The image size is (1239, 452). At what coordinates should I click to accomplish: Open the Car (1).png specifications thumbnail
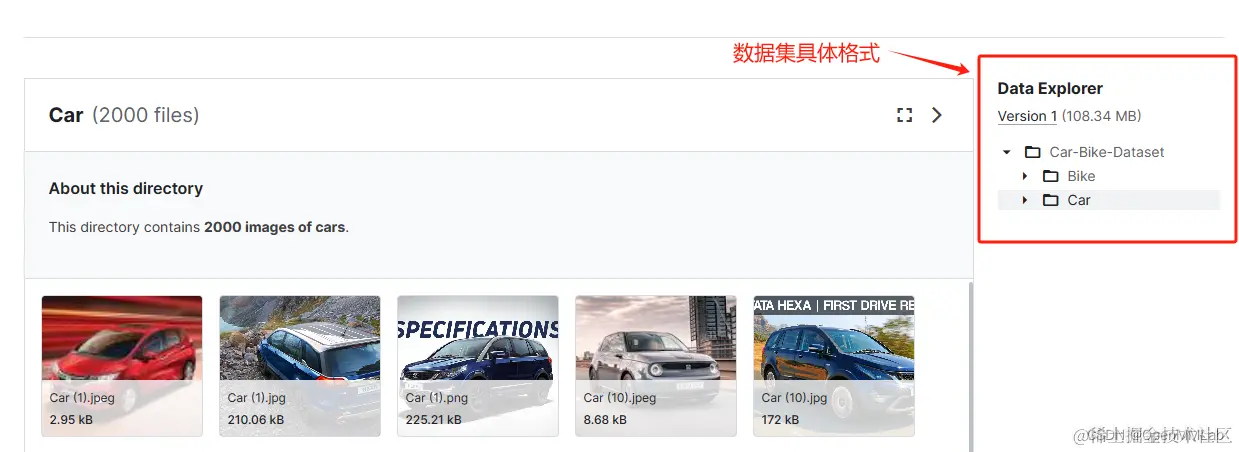point(478,366)
